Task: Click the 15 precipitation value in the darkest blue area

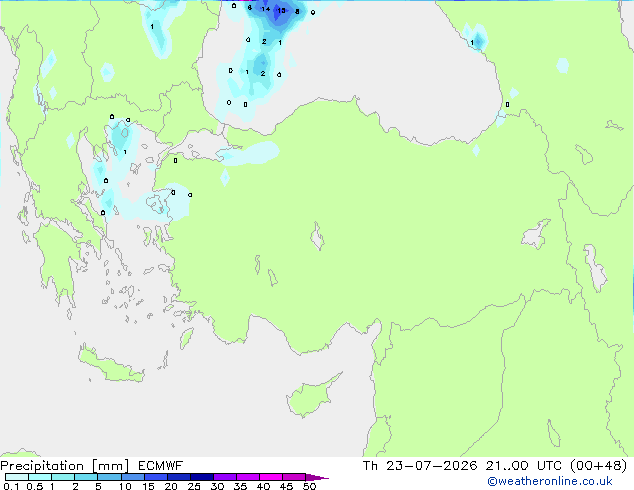Action: click(281, 11)
